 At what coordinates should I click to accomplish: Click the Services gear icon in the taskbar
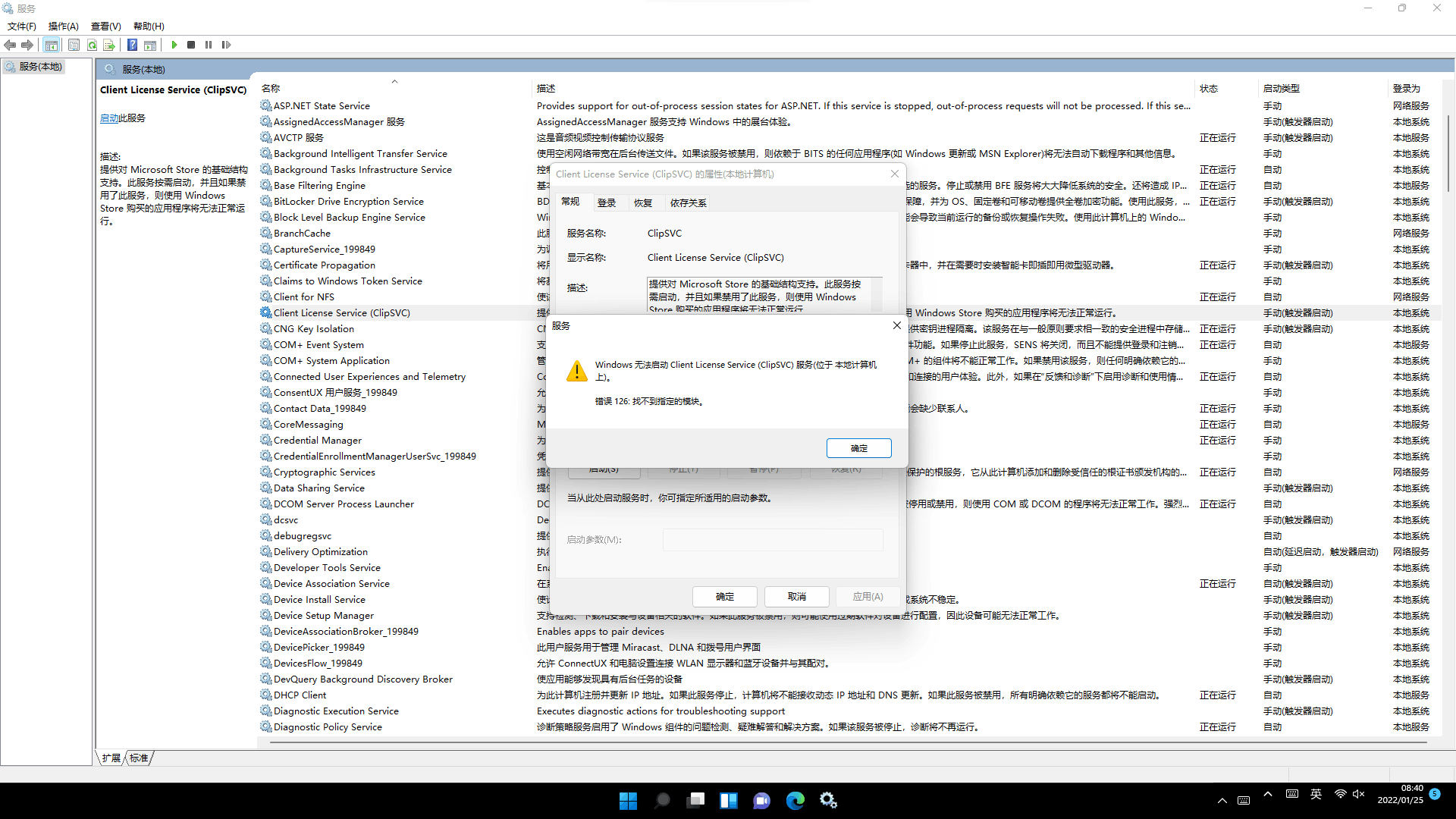pos(829,801)
